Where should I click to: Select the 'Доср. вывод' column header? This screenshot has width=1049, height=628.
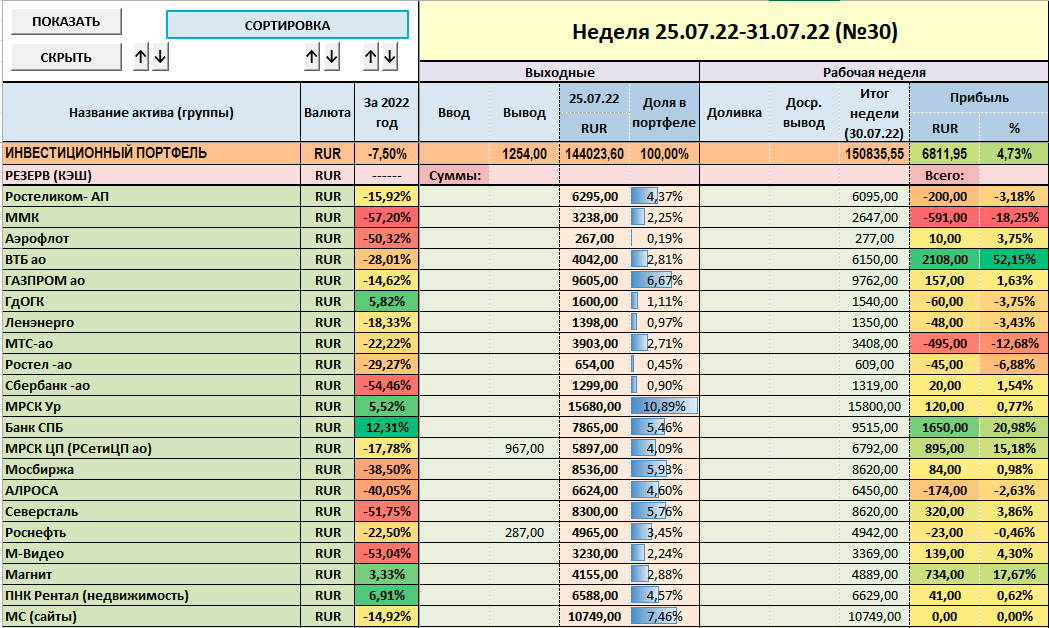coord(803,112)
